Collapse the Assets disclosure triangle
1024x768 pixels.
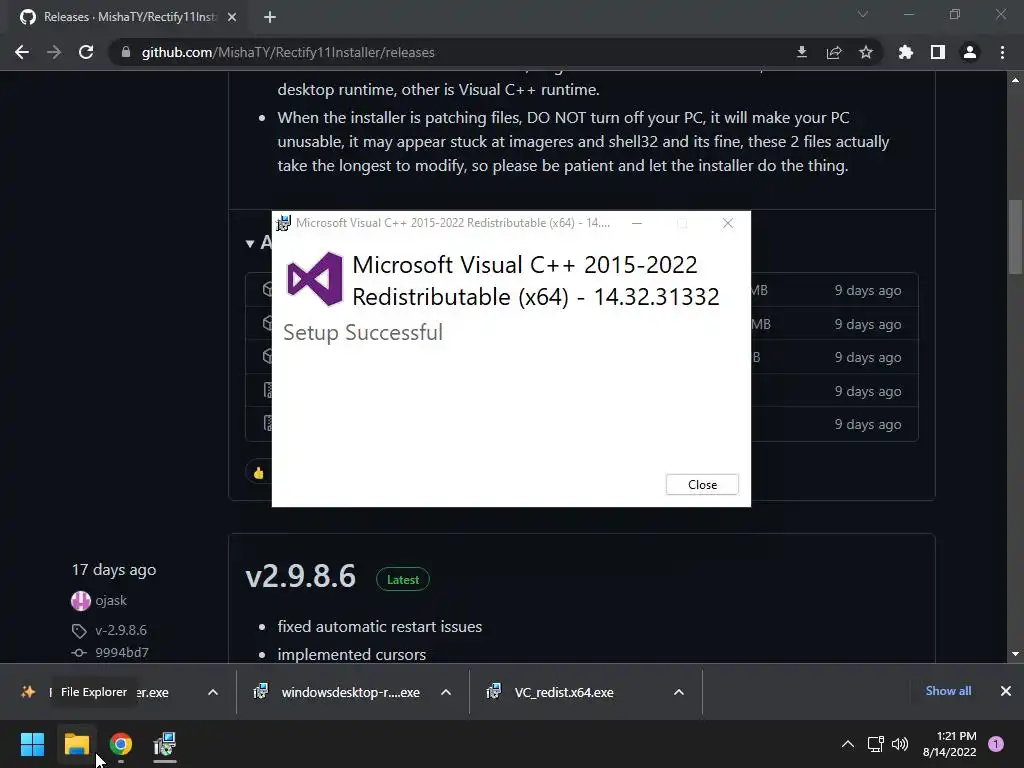(x=249, y=244)
